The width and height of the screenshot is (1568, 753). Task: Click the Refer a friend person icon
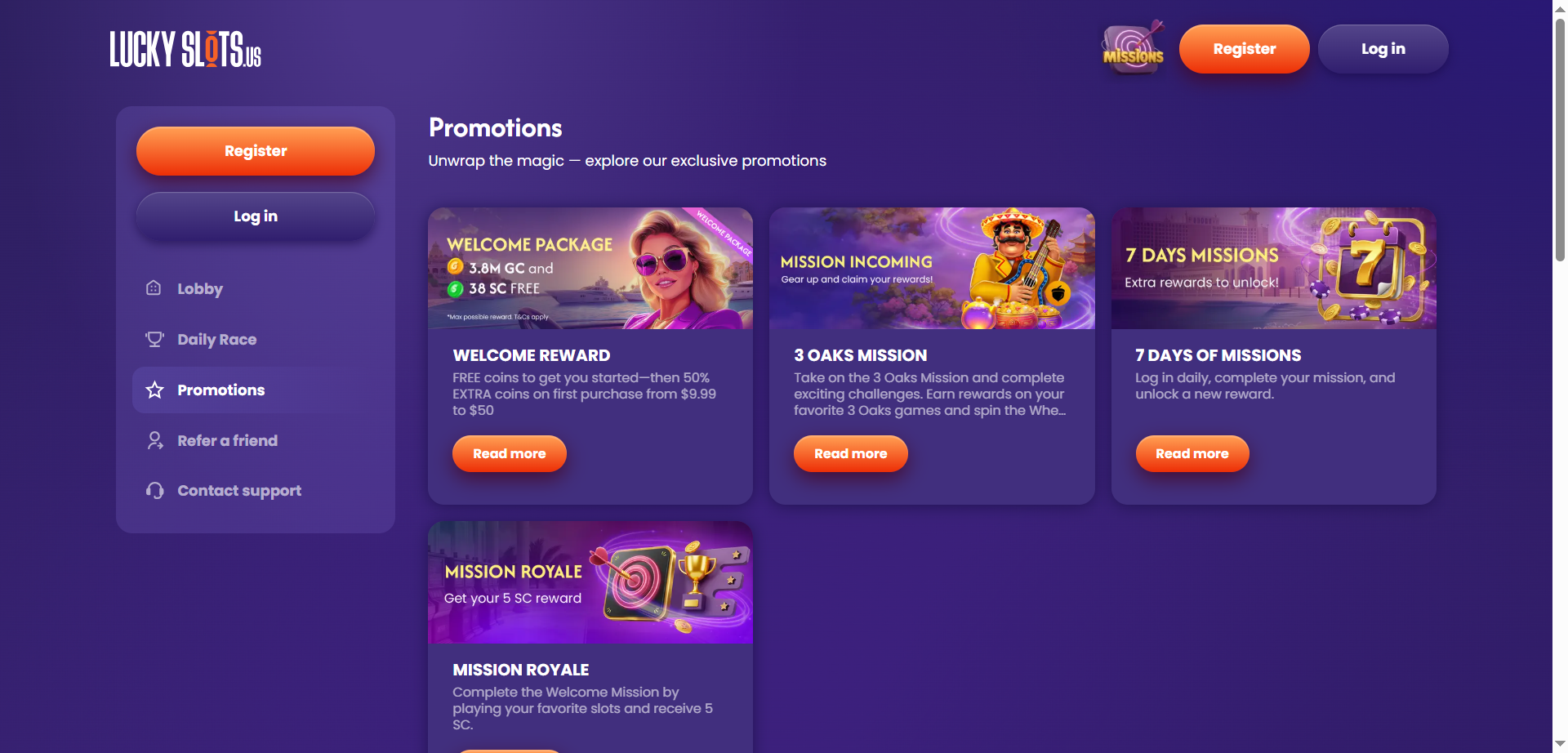coord(154,440)
